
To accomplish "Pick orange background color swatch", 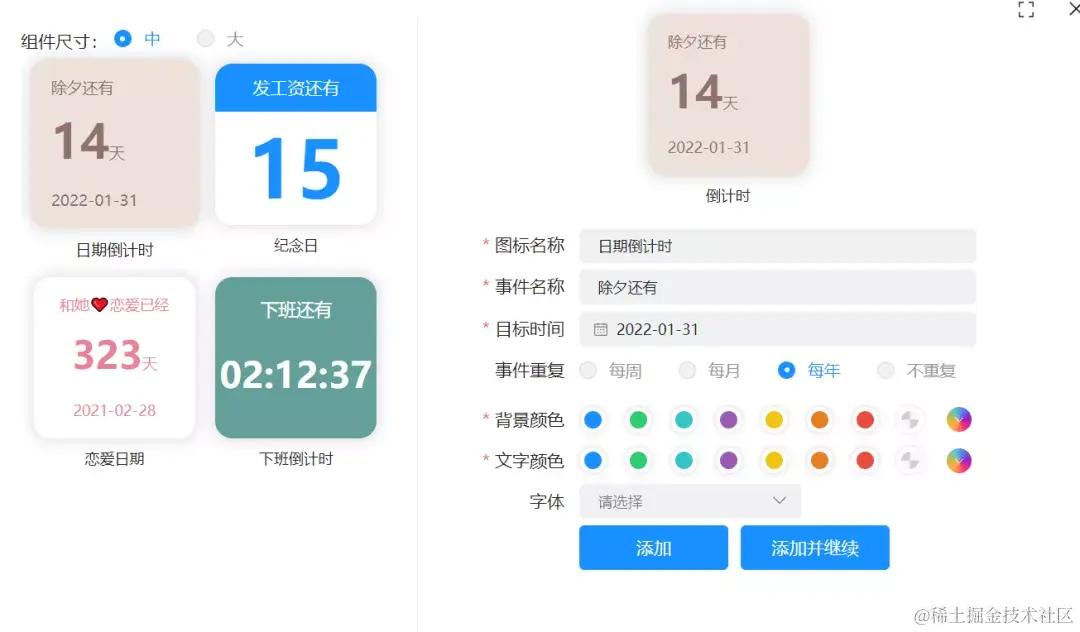I will tap(819, 419).
